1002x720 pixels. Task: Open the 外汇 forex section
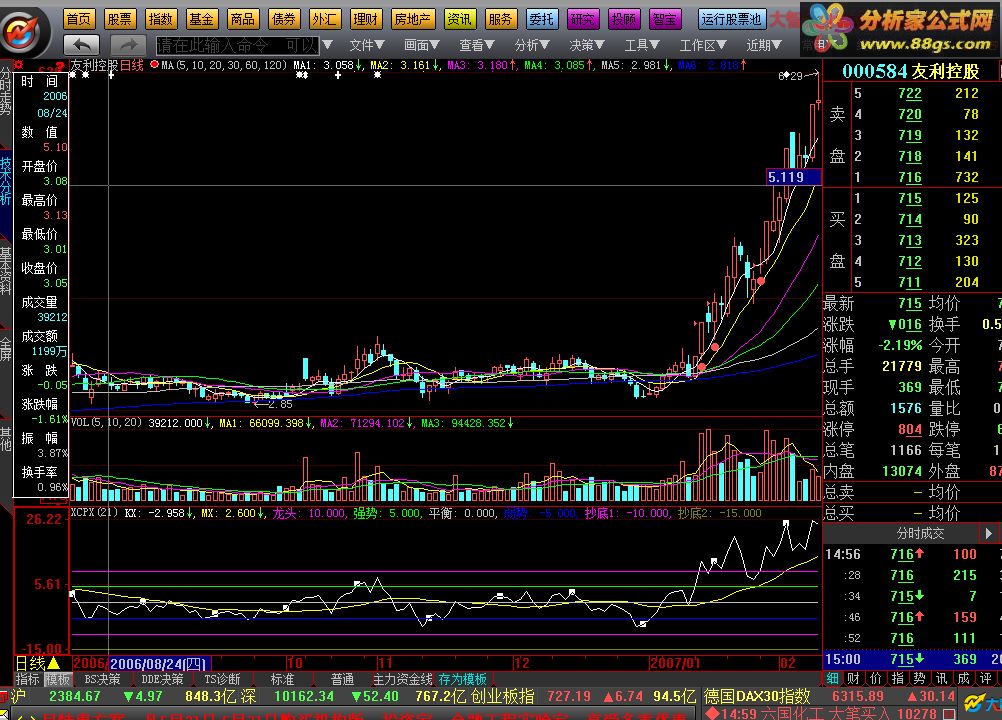pyautogui.click(x=324, y=19)
